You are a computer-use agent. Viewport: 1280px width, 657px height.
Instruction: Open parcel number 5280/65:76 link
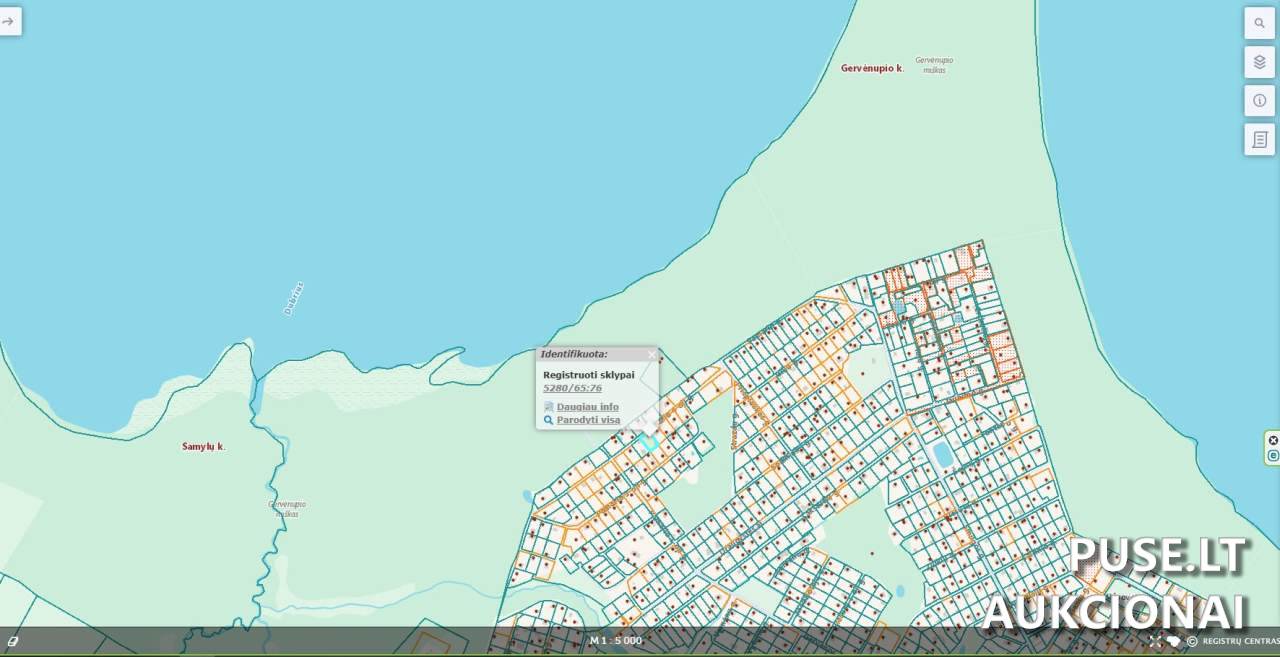pos(572,388)
